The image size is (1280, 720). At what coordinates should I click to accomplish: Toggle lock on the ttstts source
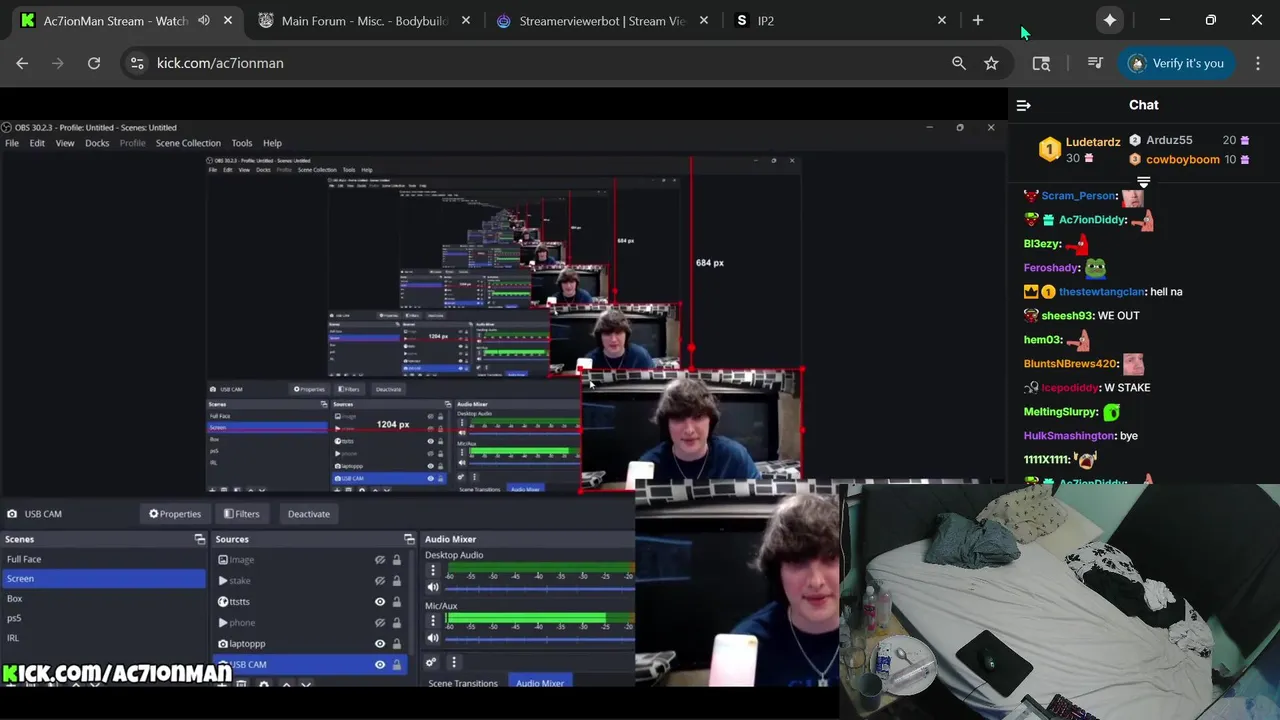tap(397, 602)
